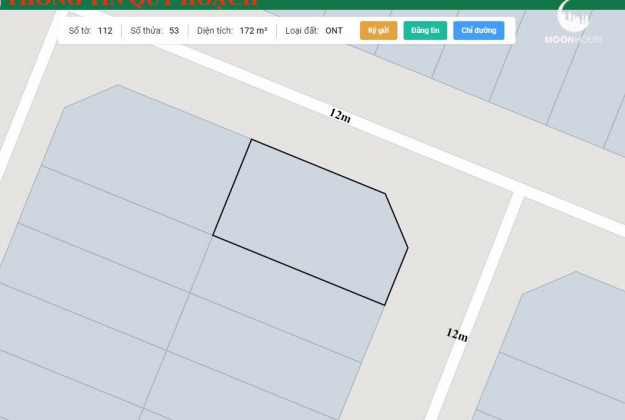Screen dimensions: 625x420
Task: Open directions with Chỉ đường button
Action: 478,31
